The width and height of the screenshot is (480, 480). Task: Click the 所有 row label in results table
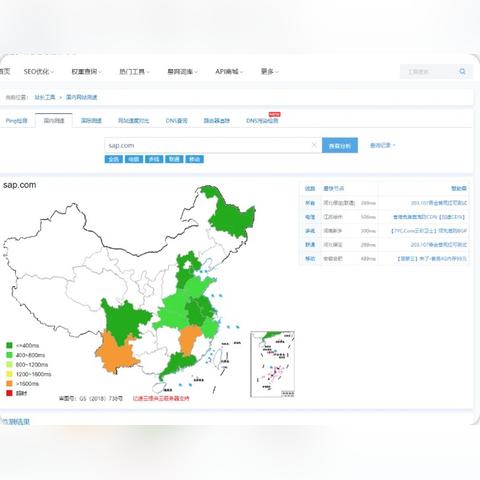[310, 203]
